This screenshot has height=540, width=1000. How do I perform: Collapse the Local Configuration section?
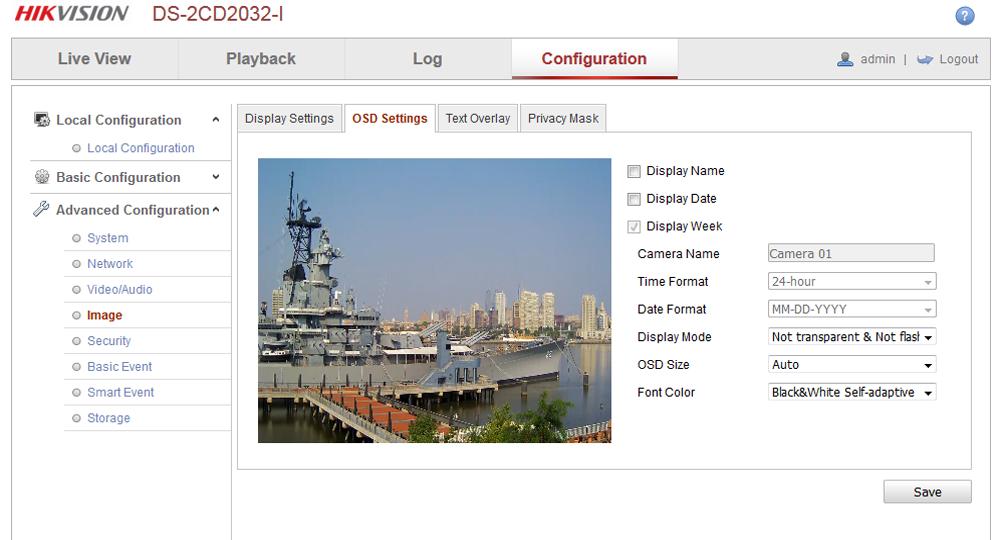point(216,120)
